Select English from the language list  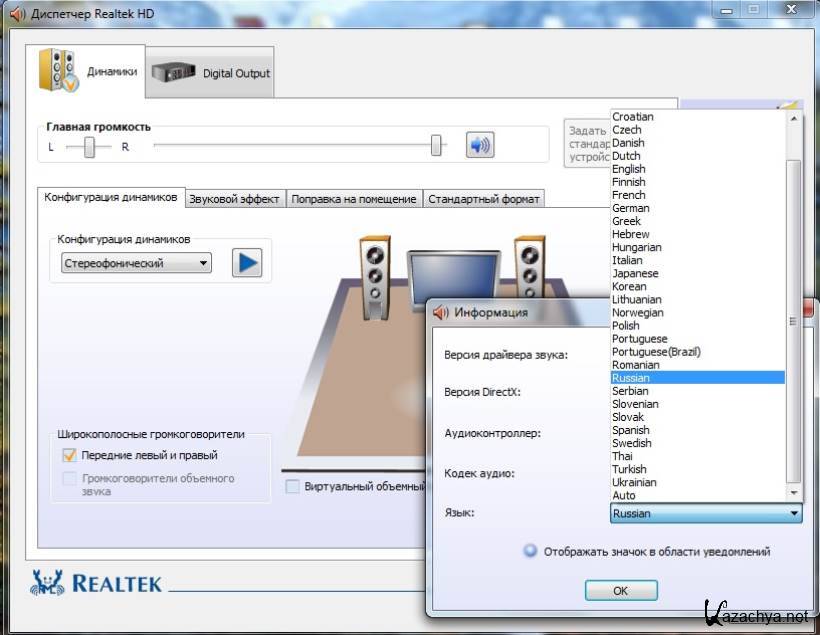(x=629, y=169)
